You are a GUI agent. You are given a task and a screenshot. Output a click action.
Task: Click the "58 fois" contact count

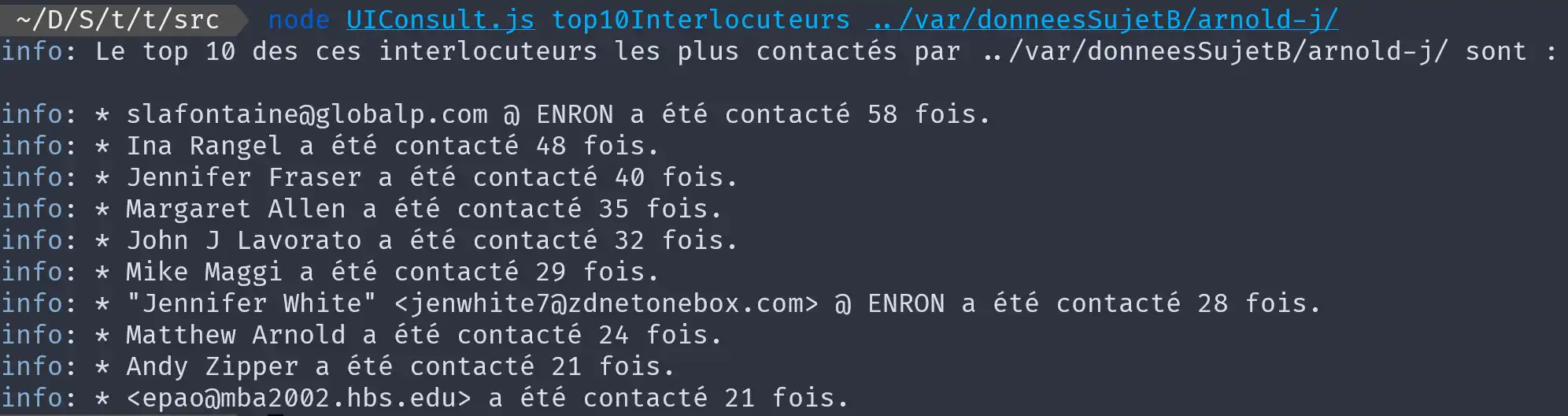927,115
